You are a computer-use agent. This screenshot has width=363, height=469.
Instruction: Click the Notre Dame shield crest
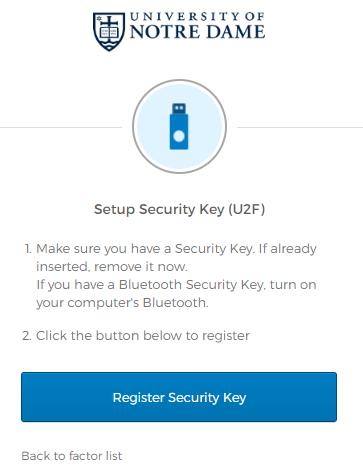109,32
